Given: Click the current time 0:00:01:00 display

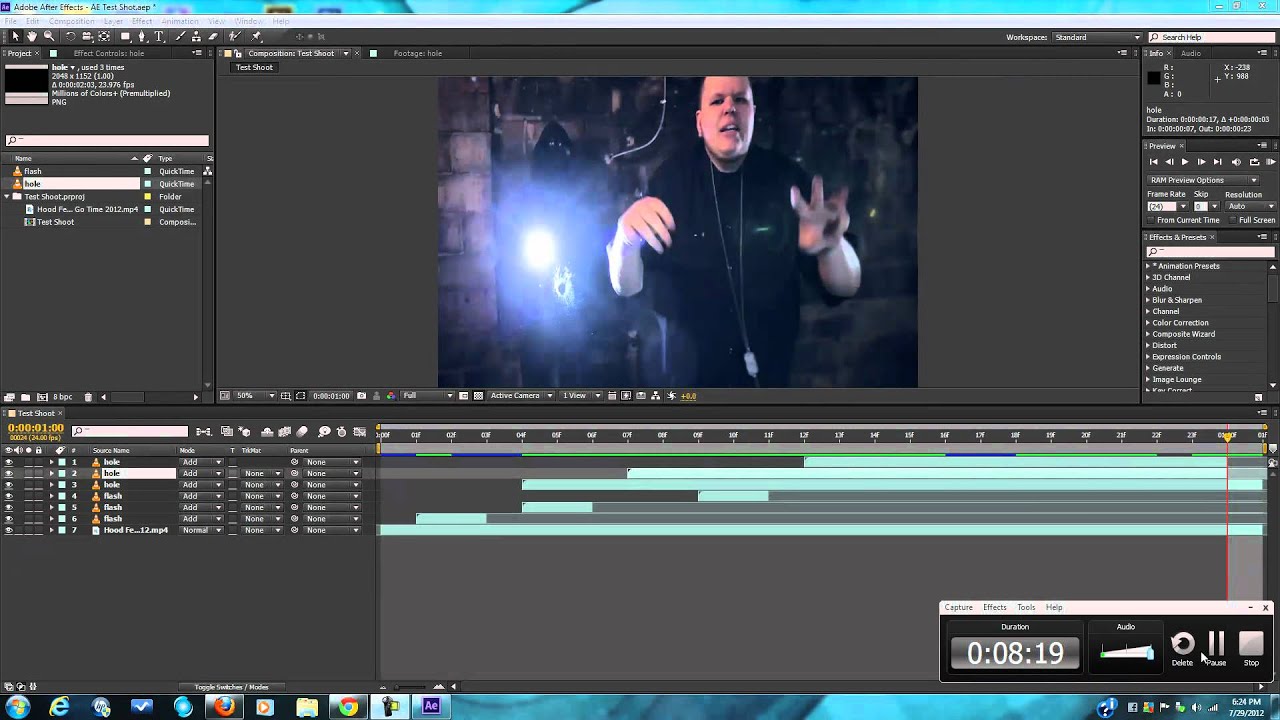Looking at the screenshot, I should [x=36, y=428].
